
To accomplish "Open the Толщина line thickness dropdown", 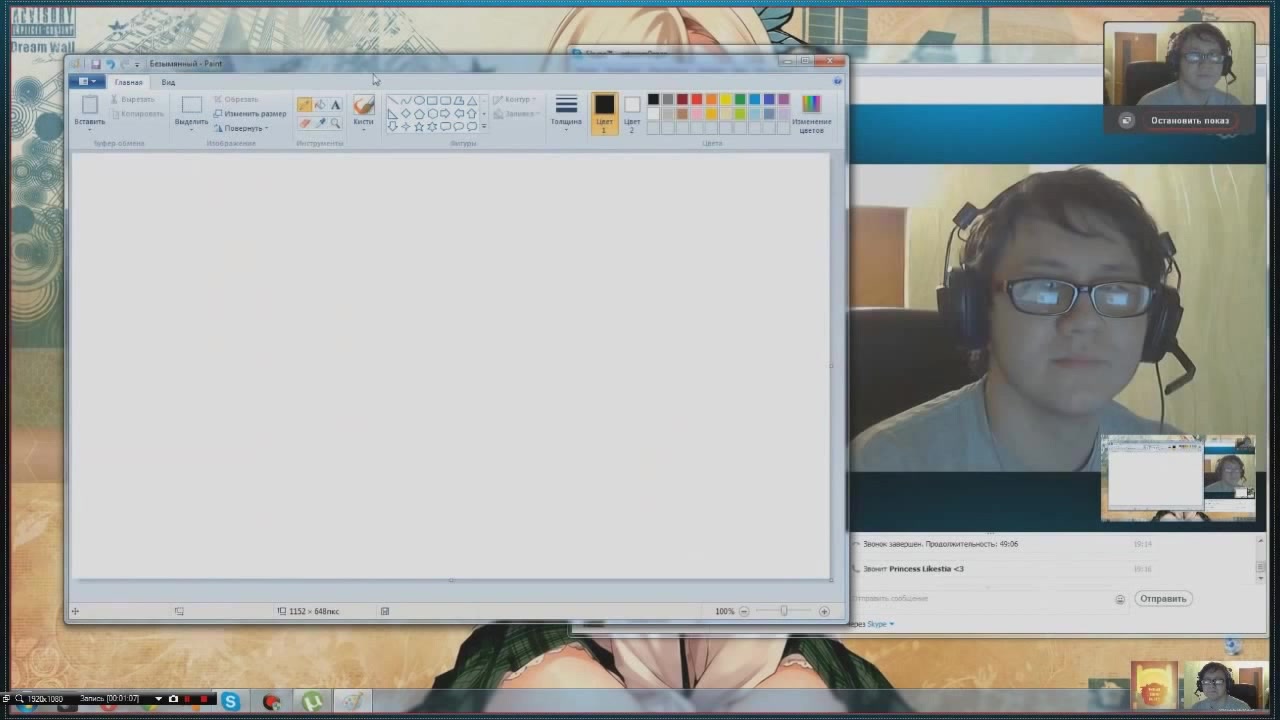I will [x=566, y=113].
